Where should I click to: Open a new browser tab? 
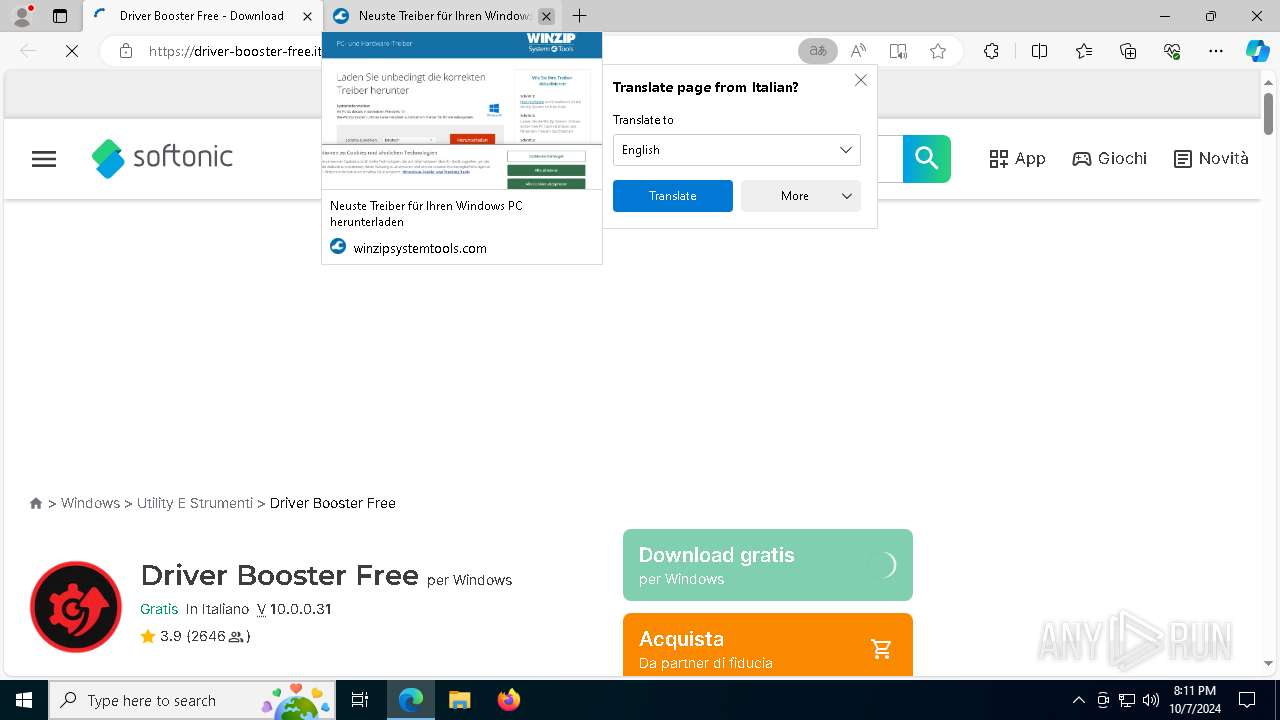coord(580,16)
